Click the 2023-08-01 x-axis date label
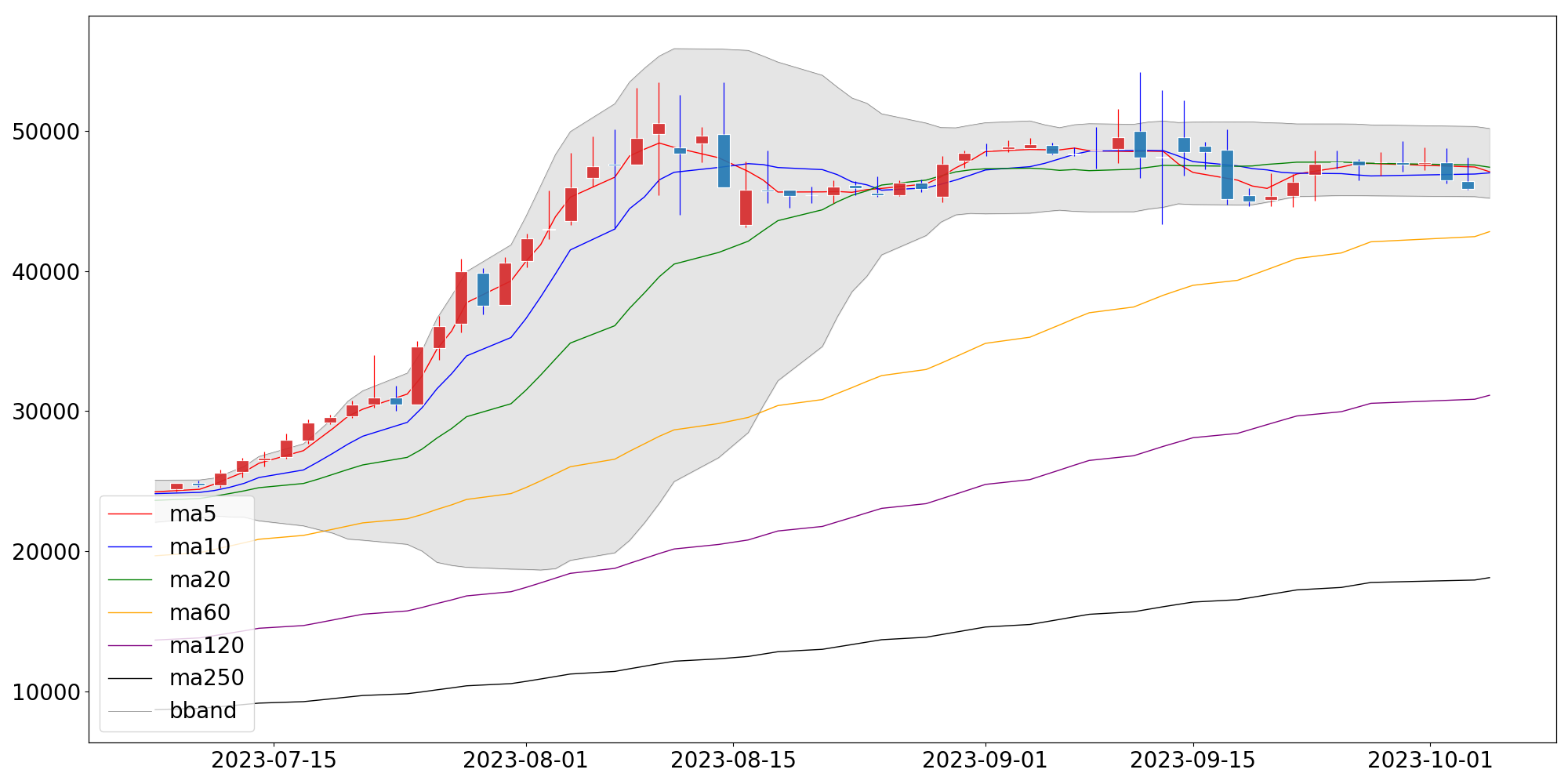 click(525, 760)
